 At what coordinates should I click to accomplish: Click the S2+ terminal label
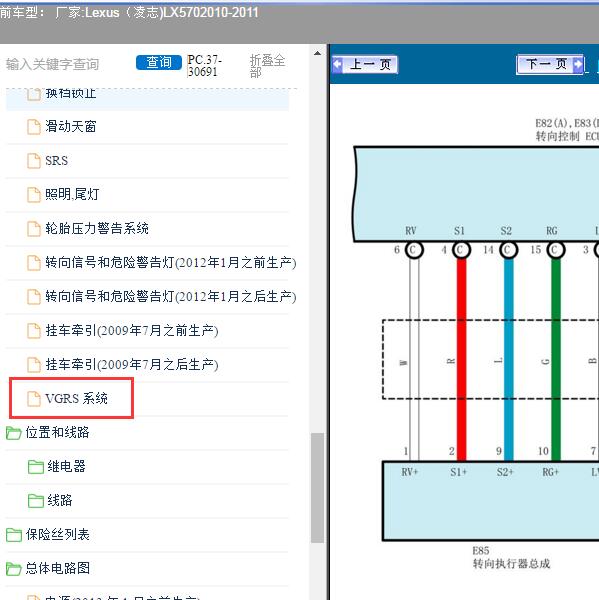[505, 472]
